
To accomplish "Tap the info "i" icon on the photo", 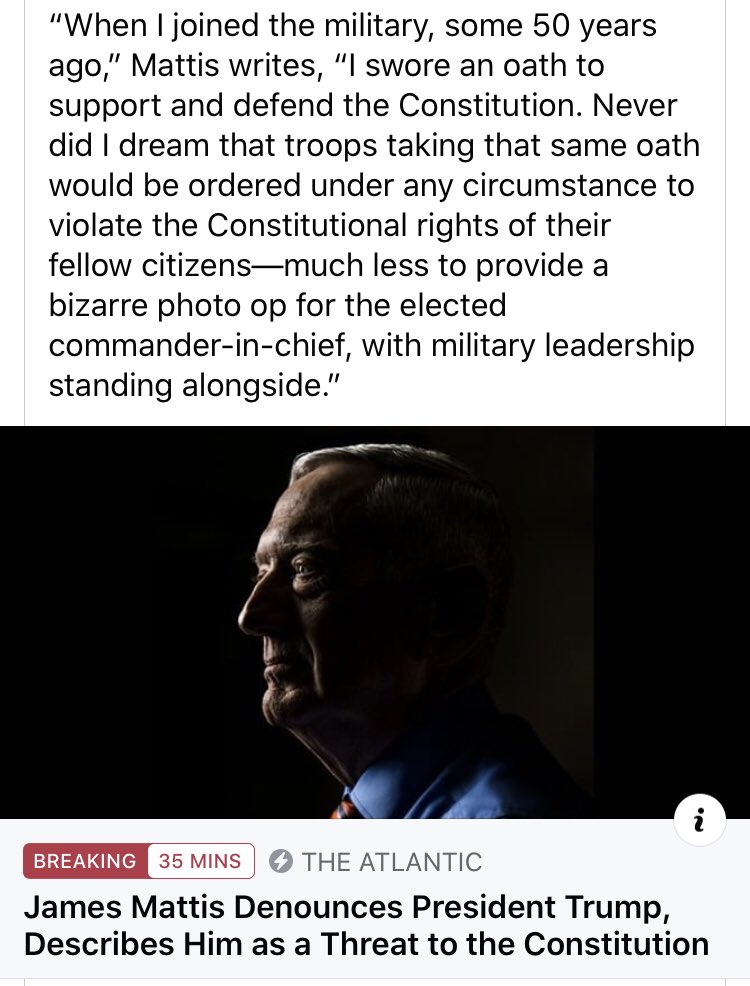I will pos(700,821).
